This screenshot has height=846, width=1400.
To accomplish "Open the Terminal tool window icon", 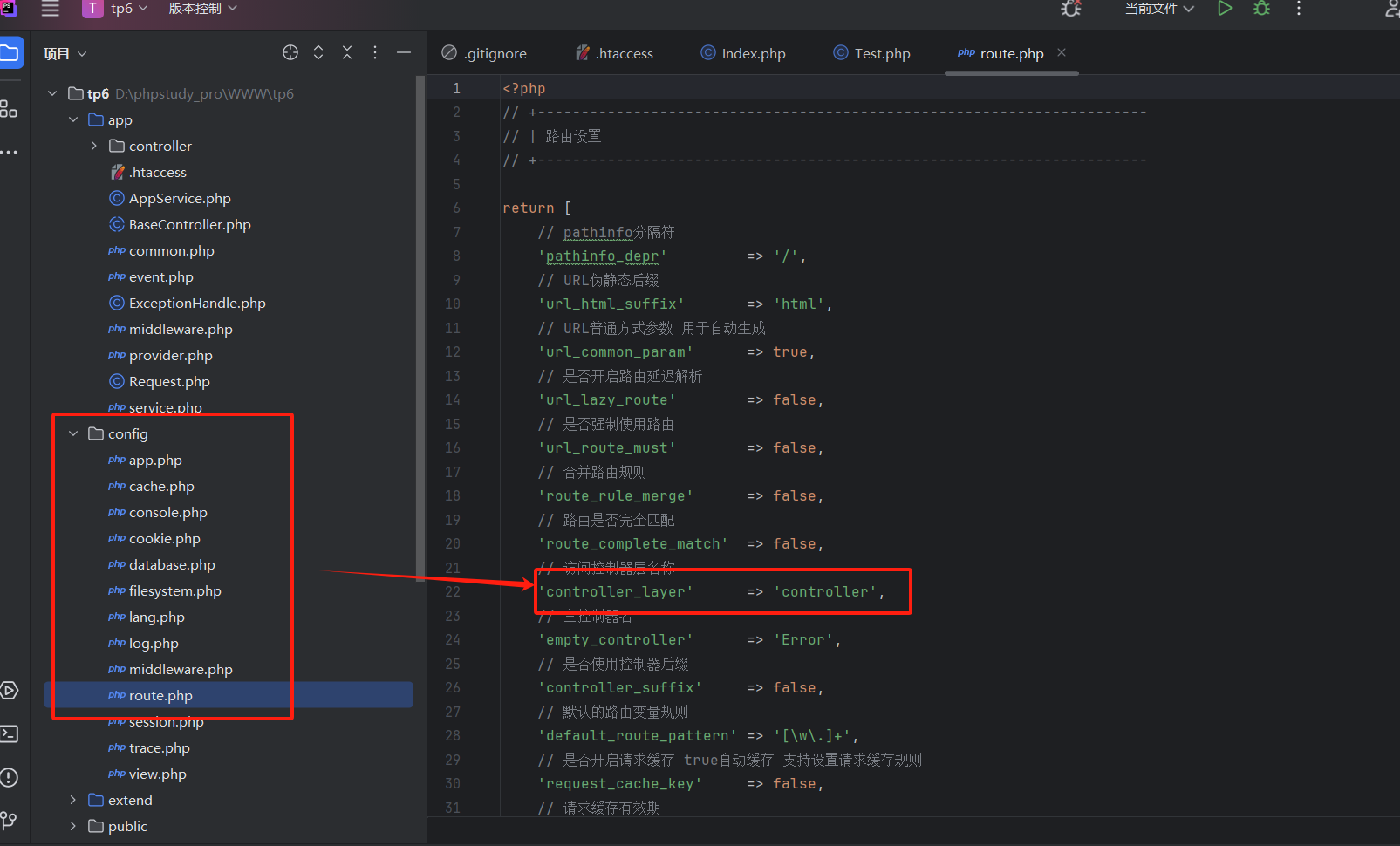I will click(x=11, y=733).
